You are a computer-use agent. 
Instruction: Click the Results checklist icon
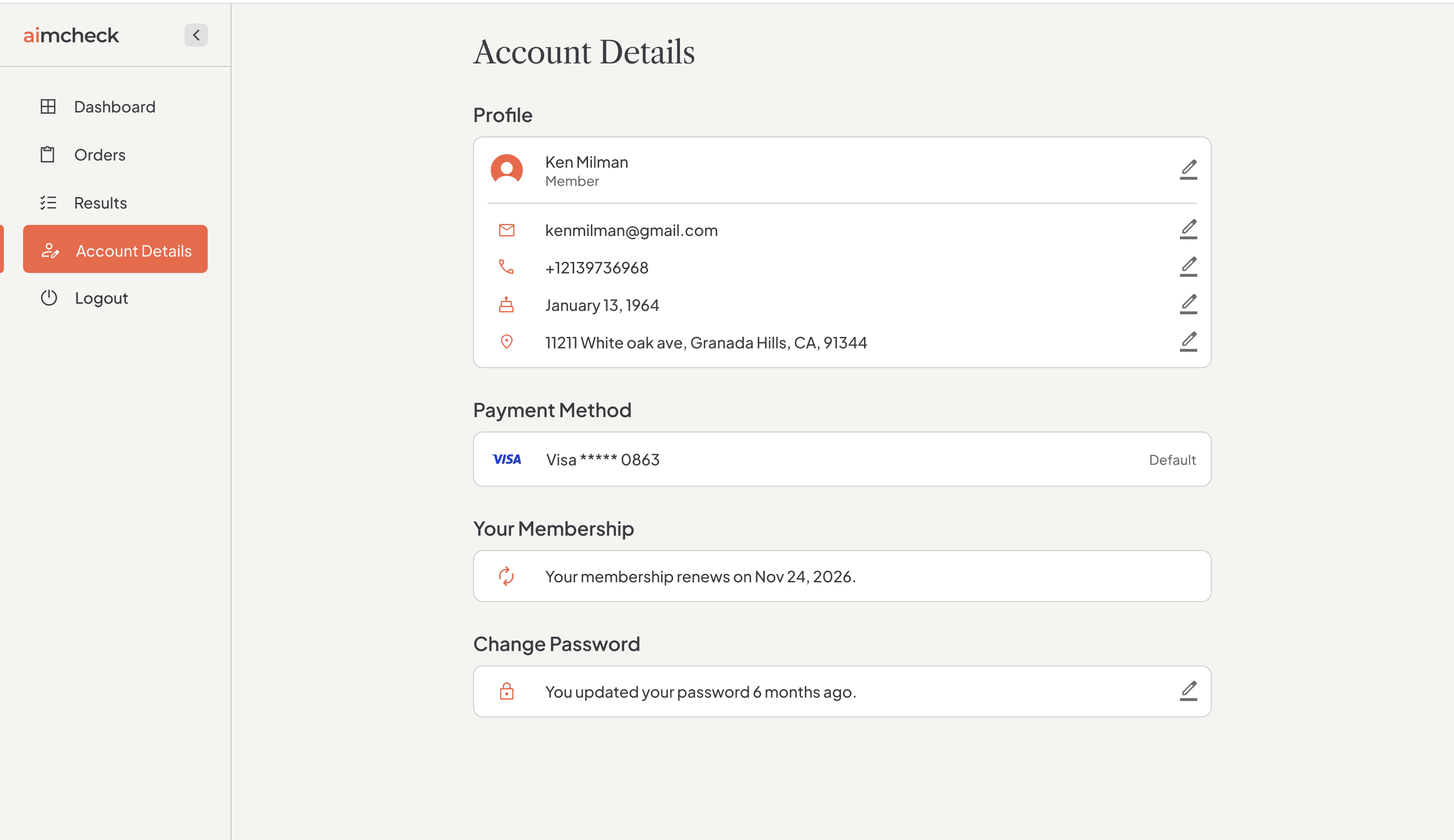click(48, 203)
